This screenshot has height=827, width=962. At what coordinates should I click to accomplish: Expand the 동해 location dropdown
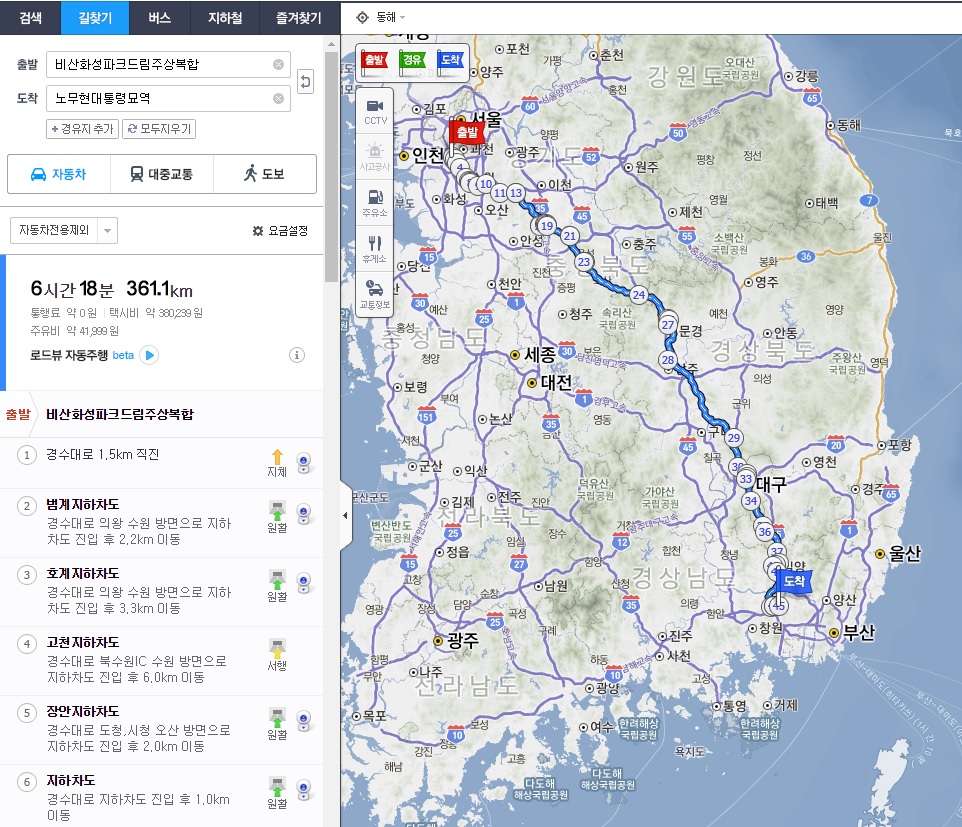pos(381,17)
